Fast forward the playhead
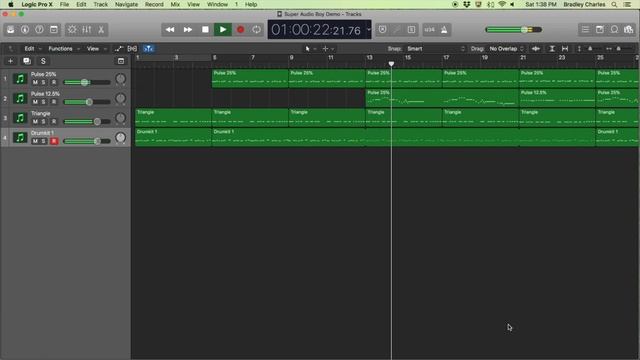Viewport: 640px width, 360px height. click(x=188, y=30)
